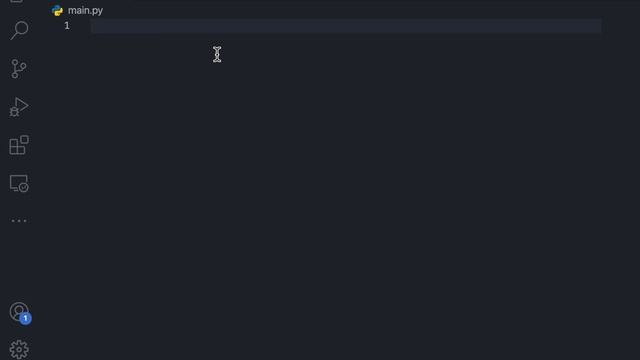Open the Source Control view
Viewport: 640px width, 360px height.
tap(19, 69)
